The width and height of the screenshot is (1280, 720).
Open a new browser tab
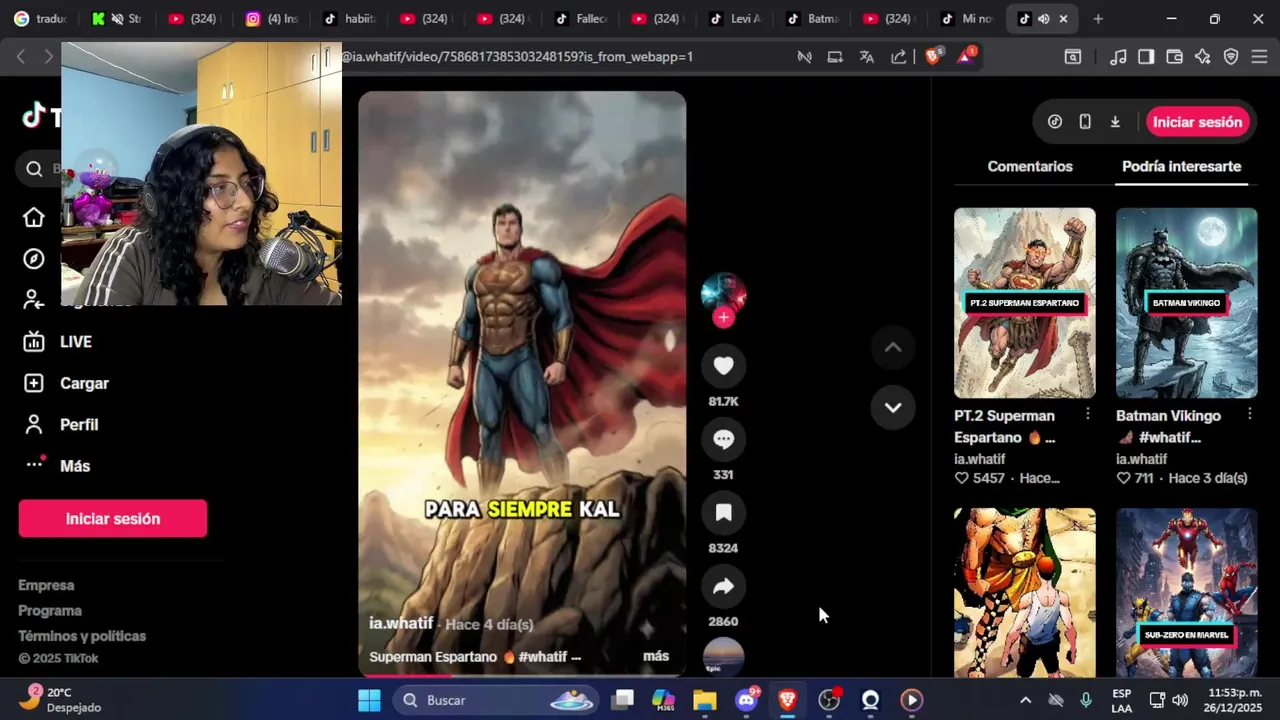pyautogui.click(x=1098, y=19)
